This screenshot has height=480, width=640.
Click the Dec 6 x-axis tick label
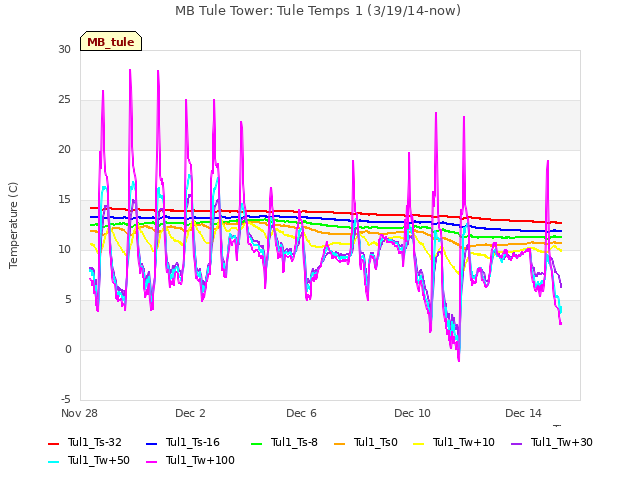(x=301, y=413)
